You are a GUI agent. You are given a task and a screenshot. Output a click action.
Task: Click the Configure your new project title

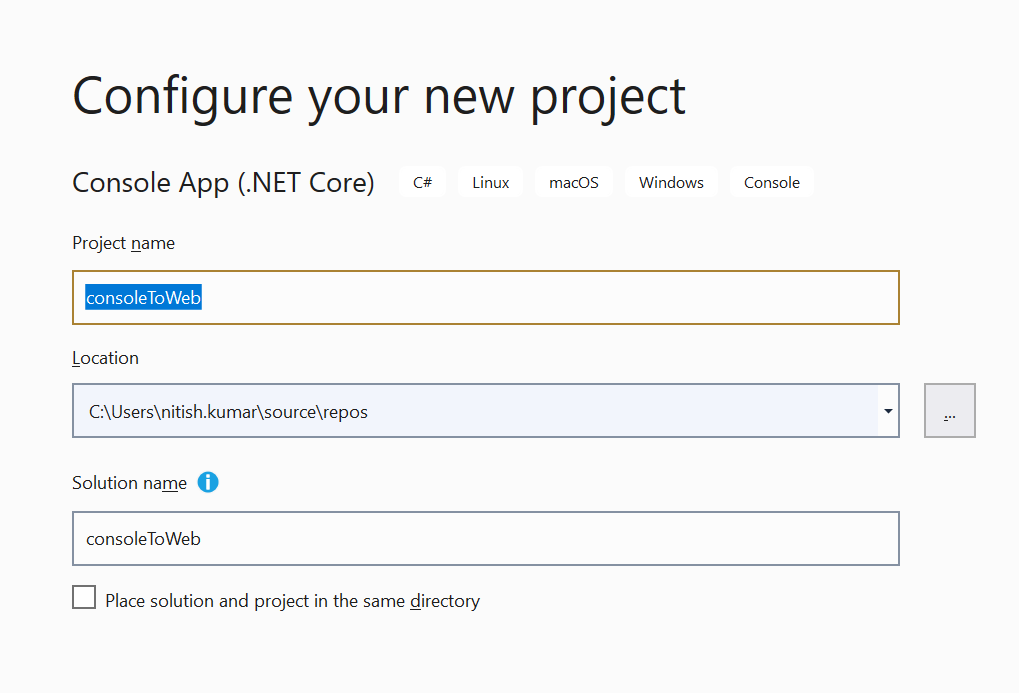coord(378,95)
